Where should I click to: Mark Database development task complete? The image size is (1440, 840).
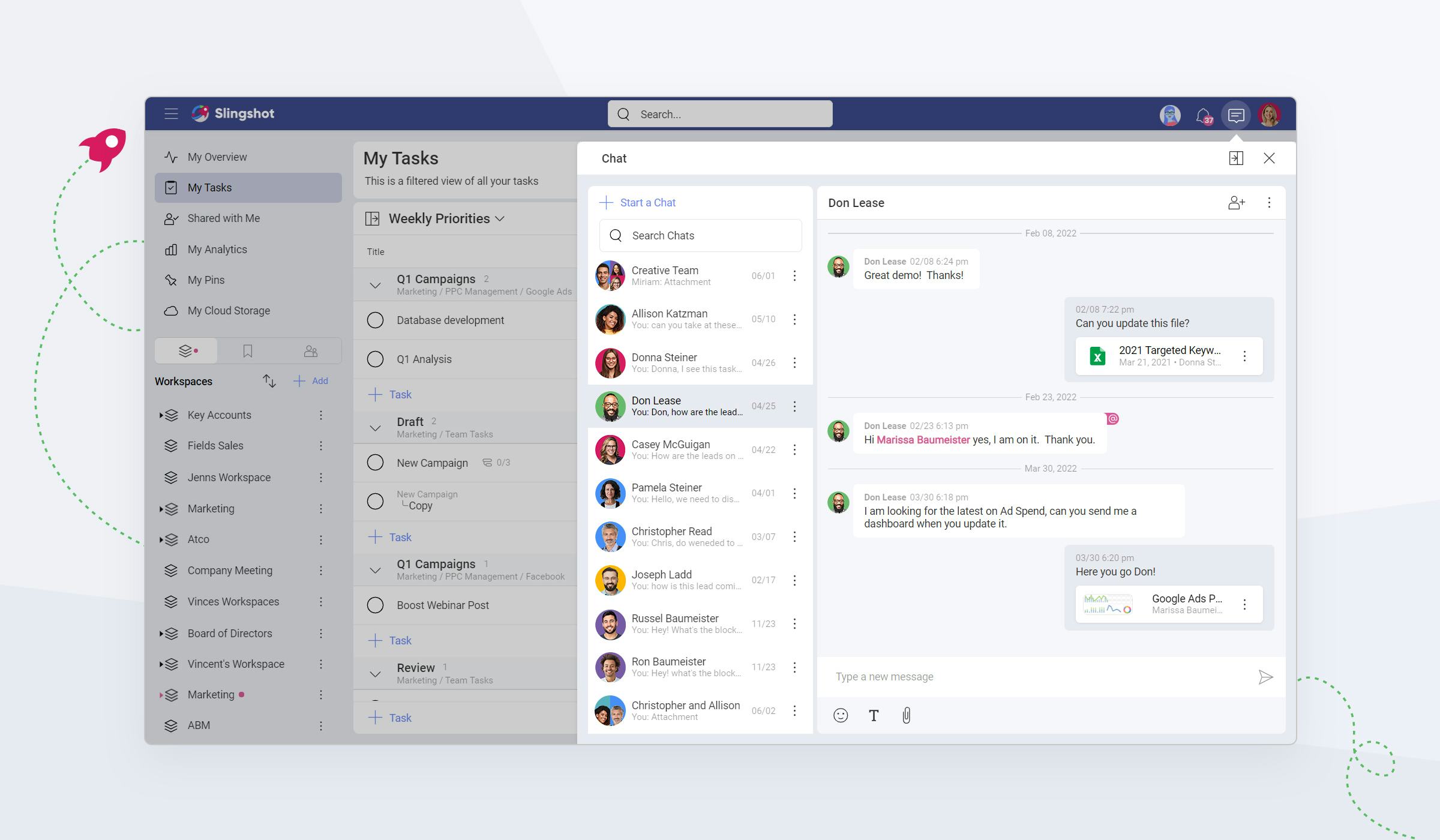click(x=375, y=320)
